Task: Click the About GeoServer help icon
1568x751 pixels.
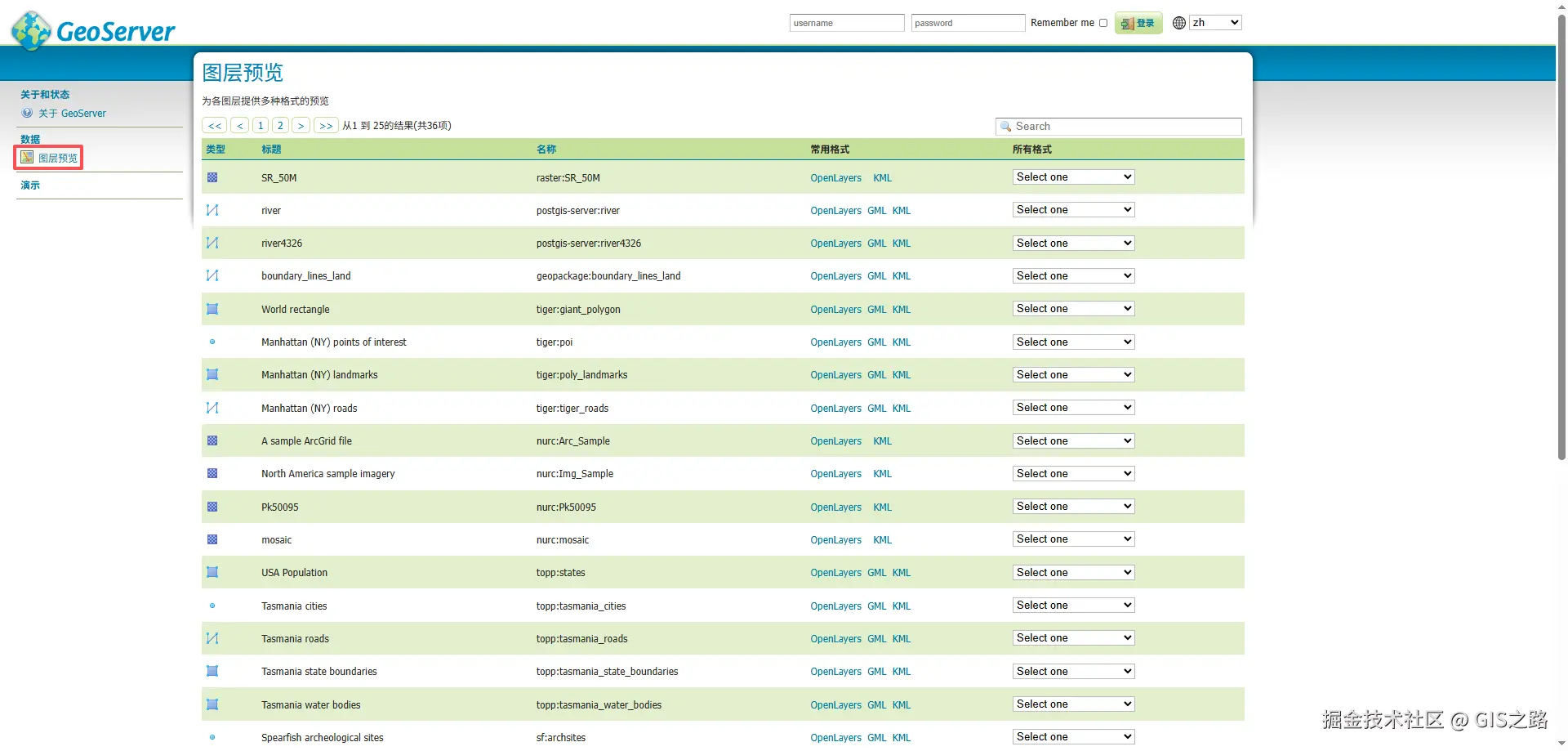Action: (27, 113)
